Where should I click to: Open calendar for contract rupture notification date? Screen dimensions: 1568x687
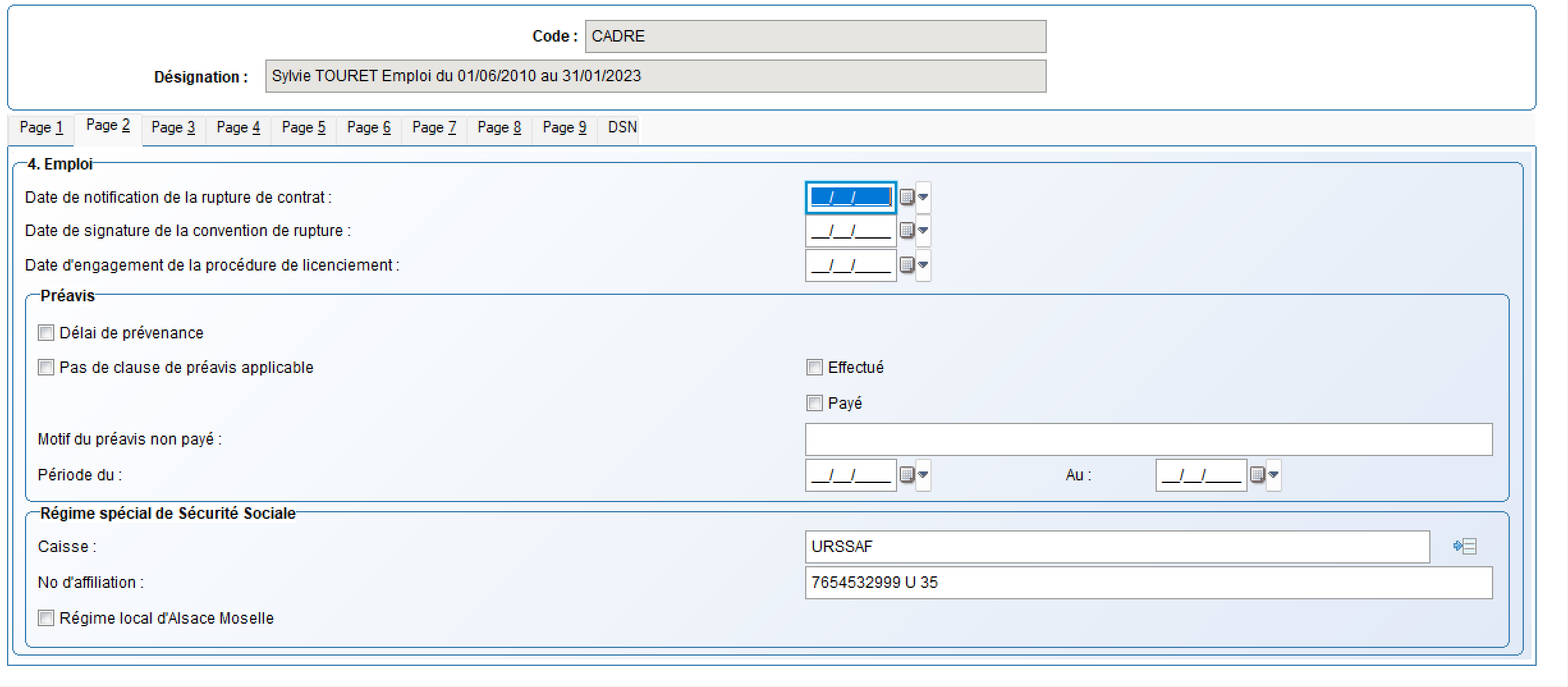pos(907,197)
